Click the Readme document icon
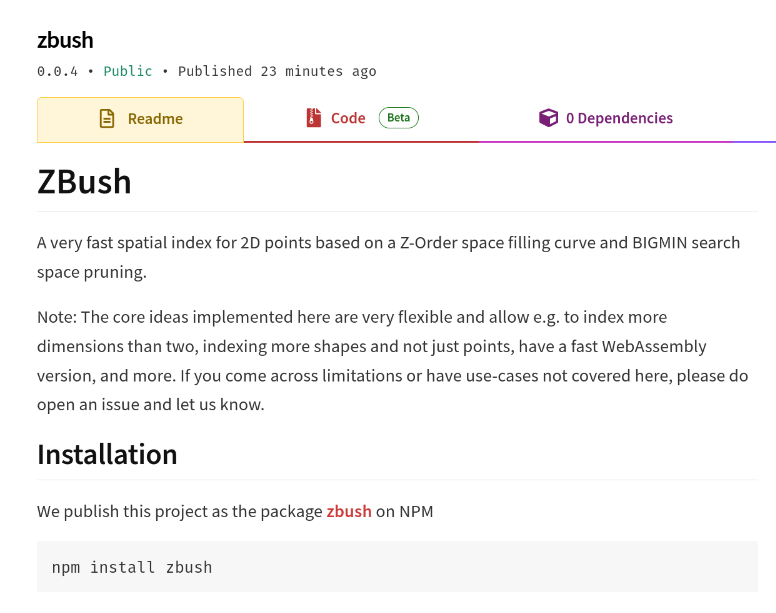The height and width of the screenshot is (613, 776). (107, 119)
